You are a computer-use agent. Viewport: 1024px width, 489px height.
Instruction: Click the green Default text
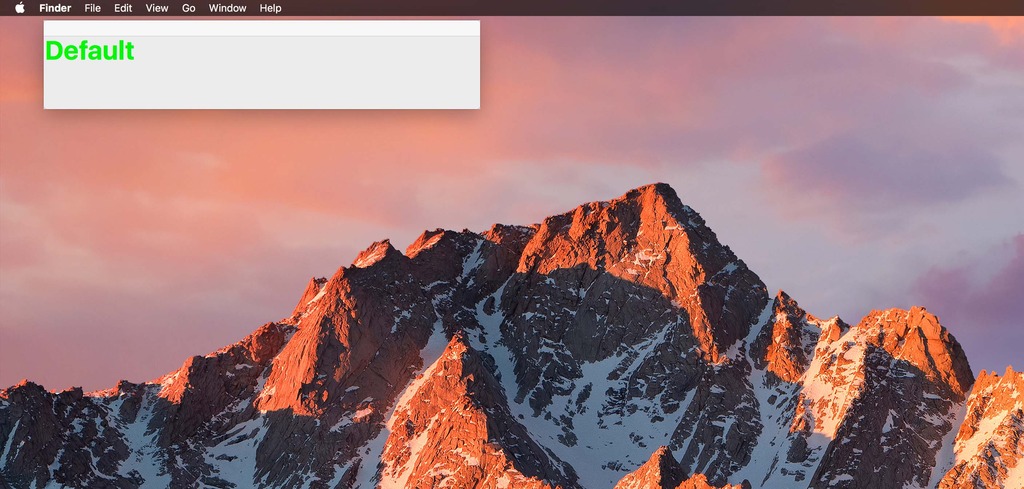[x=89, y=50]
